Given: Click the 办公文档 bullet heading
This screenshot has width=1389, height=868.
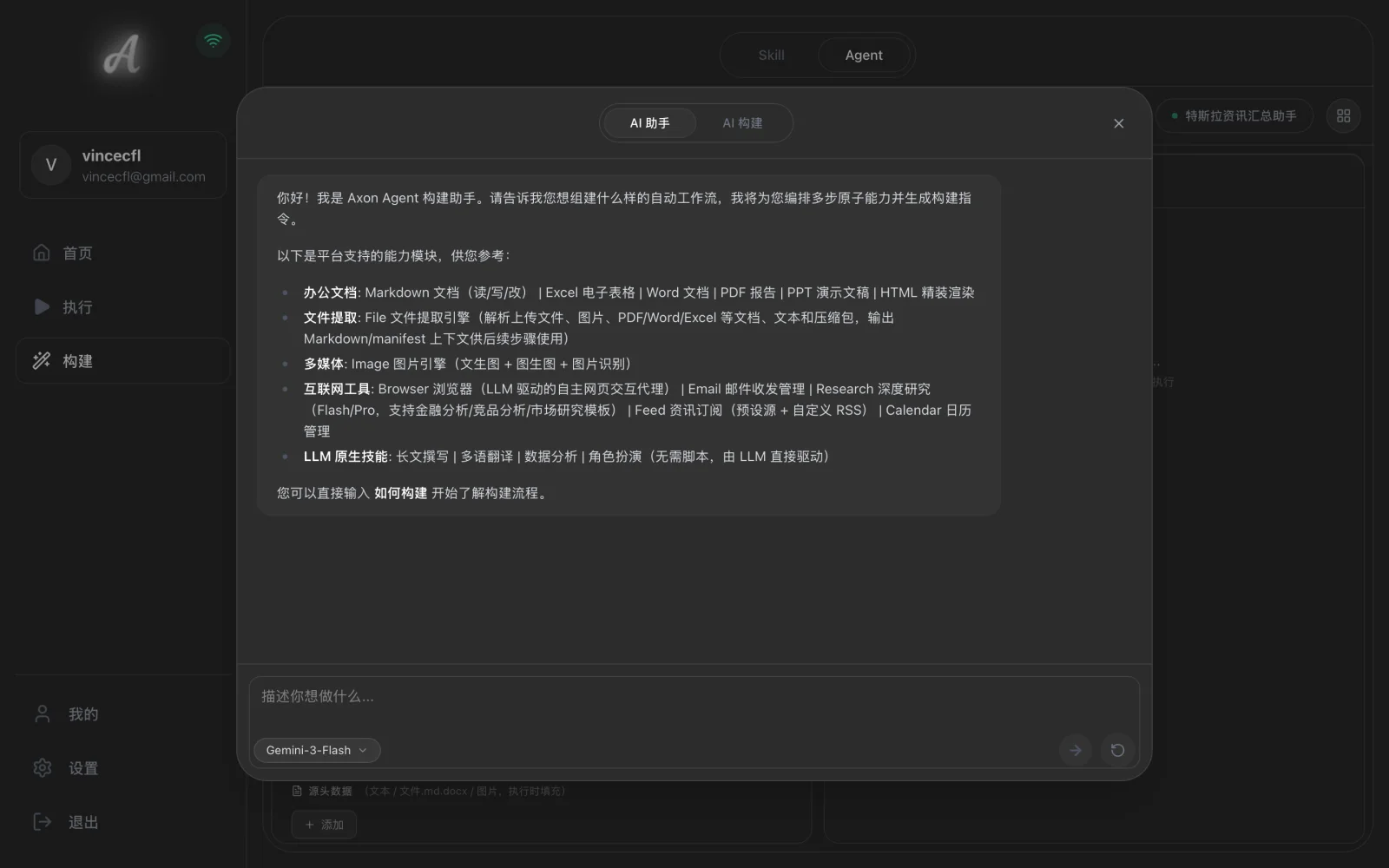Looking at the screenshot, I should [x=330, y=293].
